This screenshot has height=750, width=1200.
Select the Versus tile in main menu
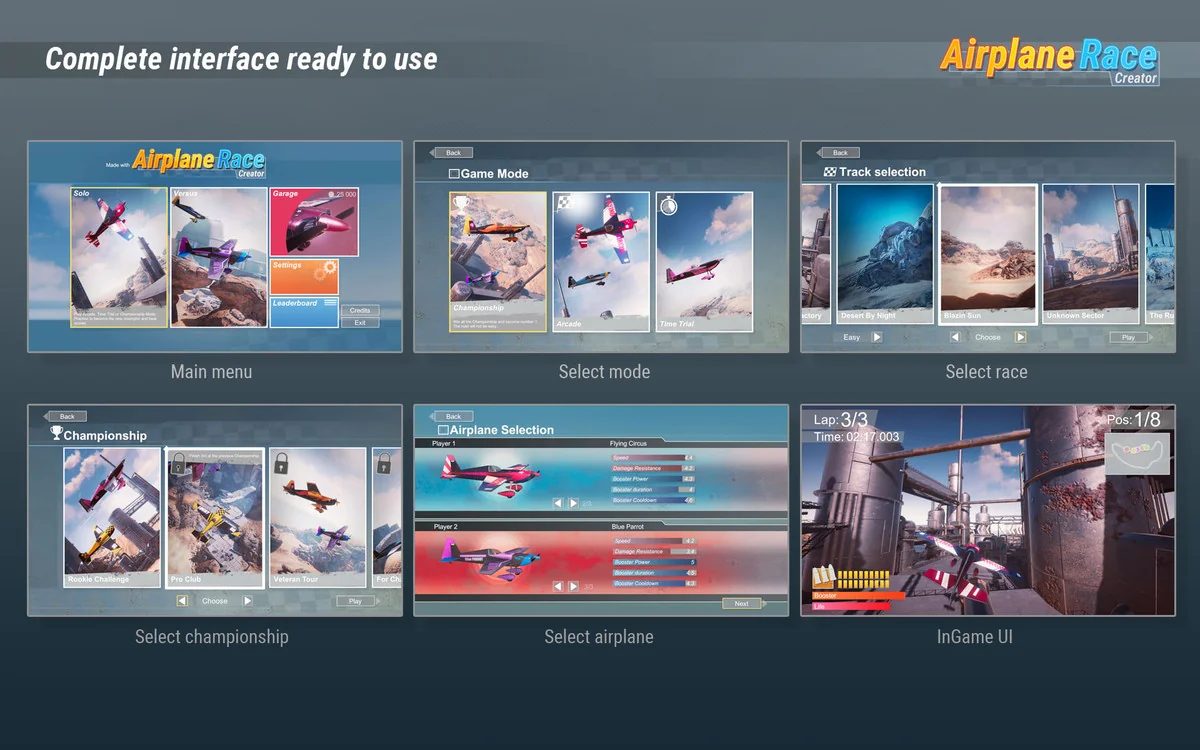(218, 257)
